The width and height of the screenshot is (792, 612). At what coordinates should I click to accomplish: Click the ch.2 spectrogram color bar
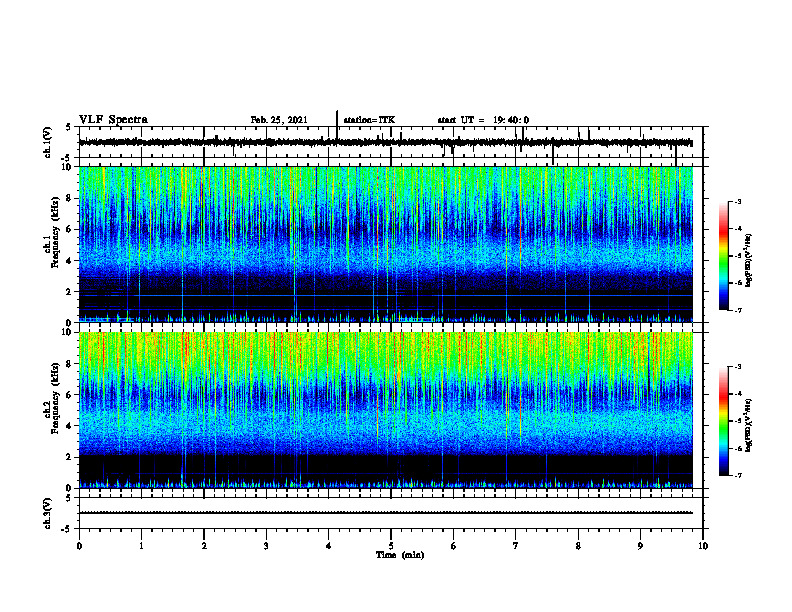click(x=724, y=421)
